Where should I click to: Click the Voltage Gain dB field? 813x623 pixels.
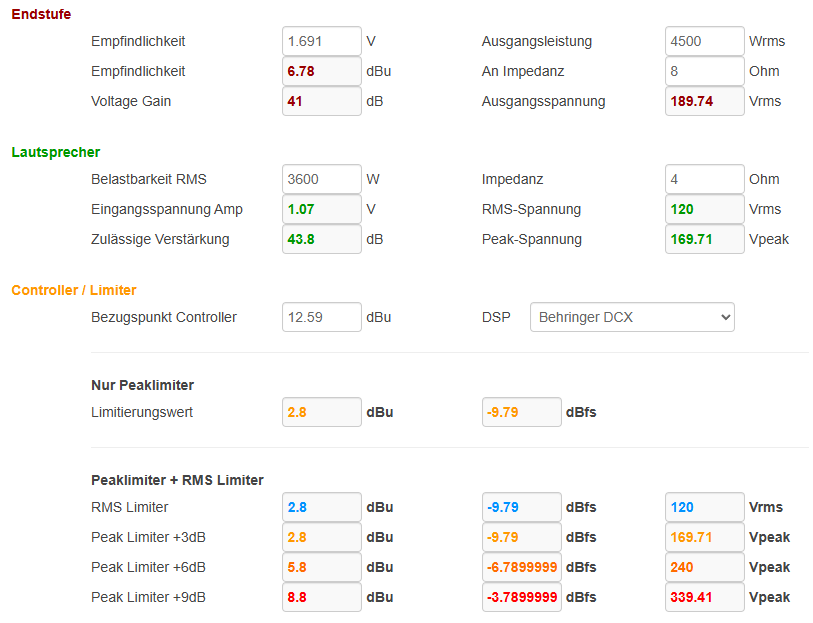tap(321, 101)
